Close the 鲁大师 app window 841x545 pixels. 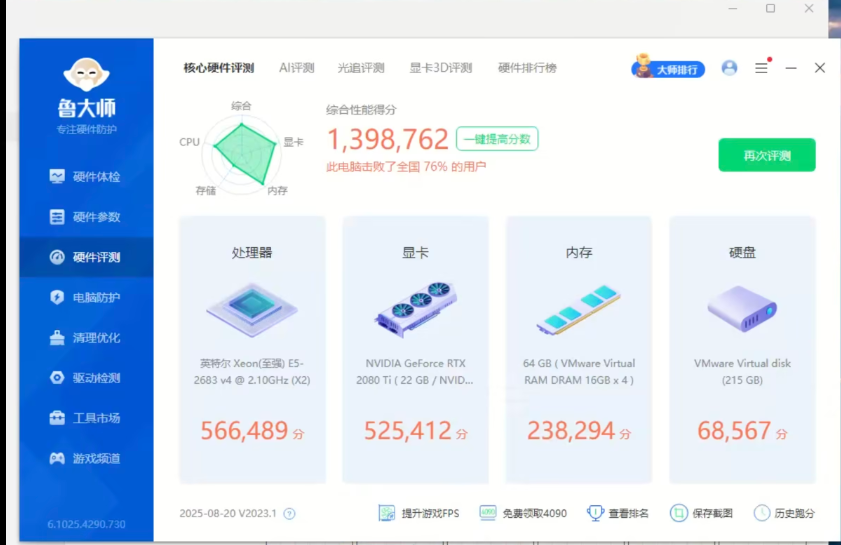coord(820,68)
